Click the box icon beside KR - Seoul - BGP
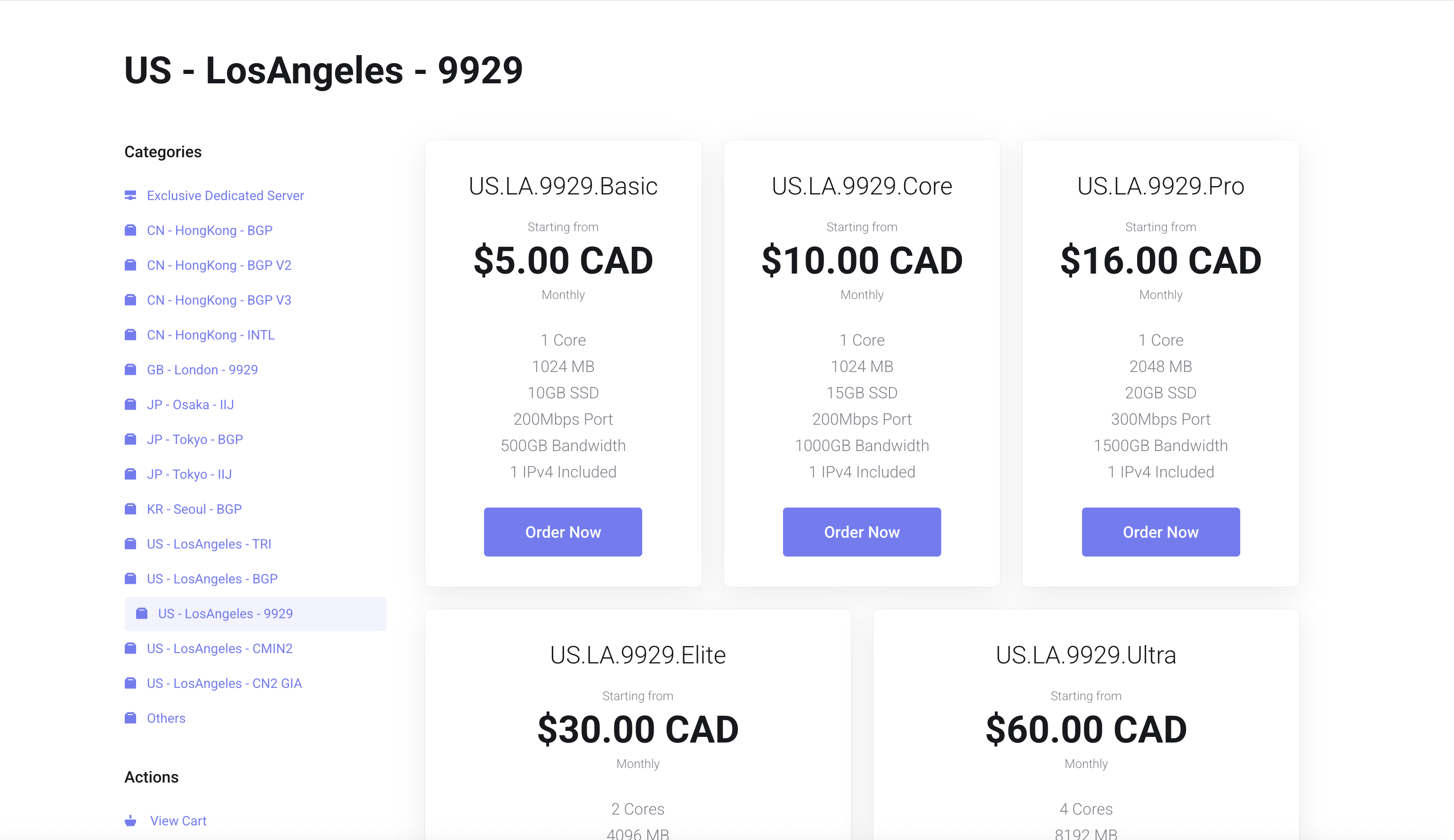 130,509
